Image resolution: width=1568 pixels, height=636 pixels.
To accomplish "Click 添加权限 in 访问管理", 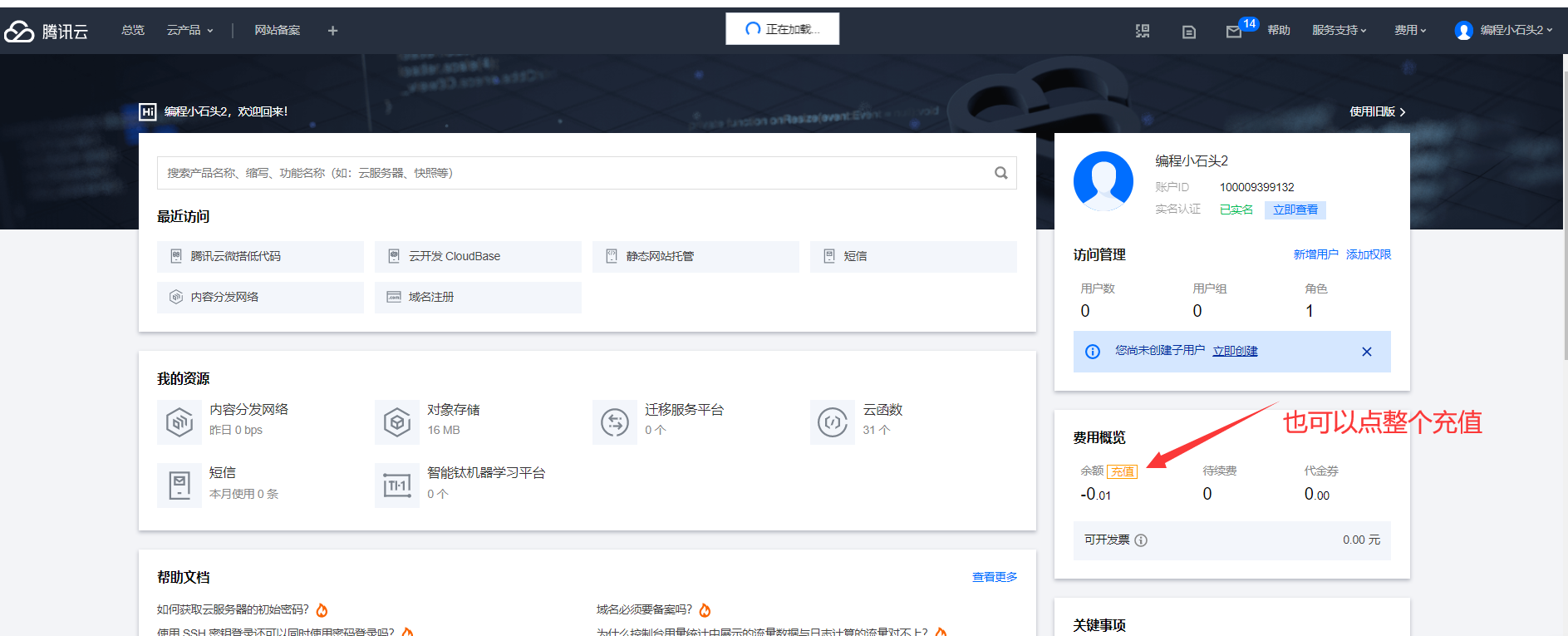I will [1369, 254].
